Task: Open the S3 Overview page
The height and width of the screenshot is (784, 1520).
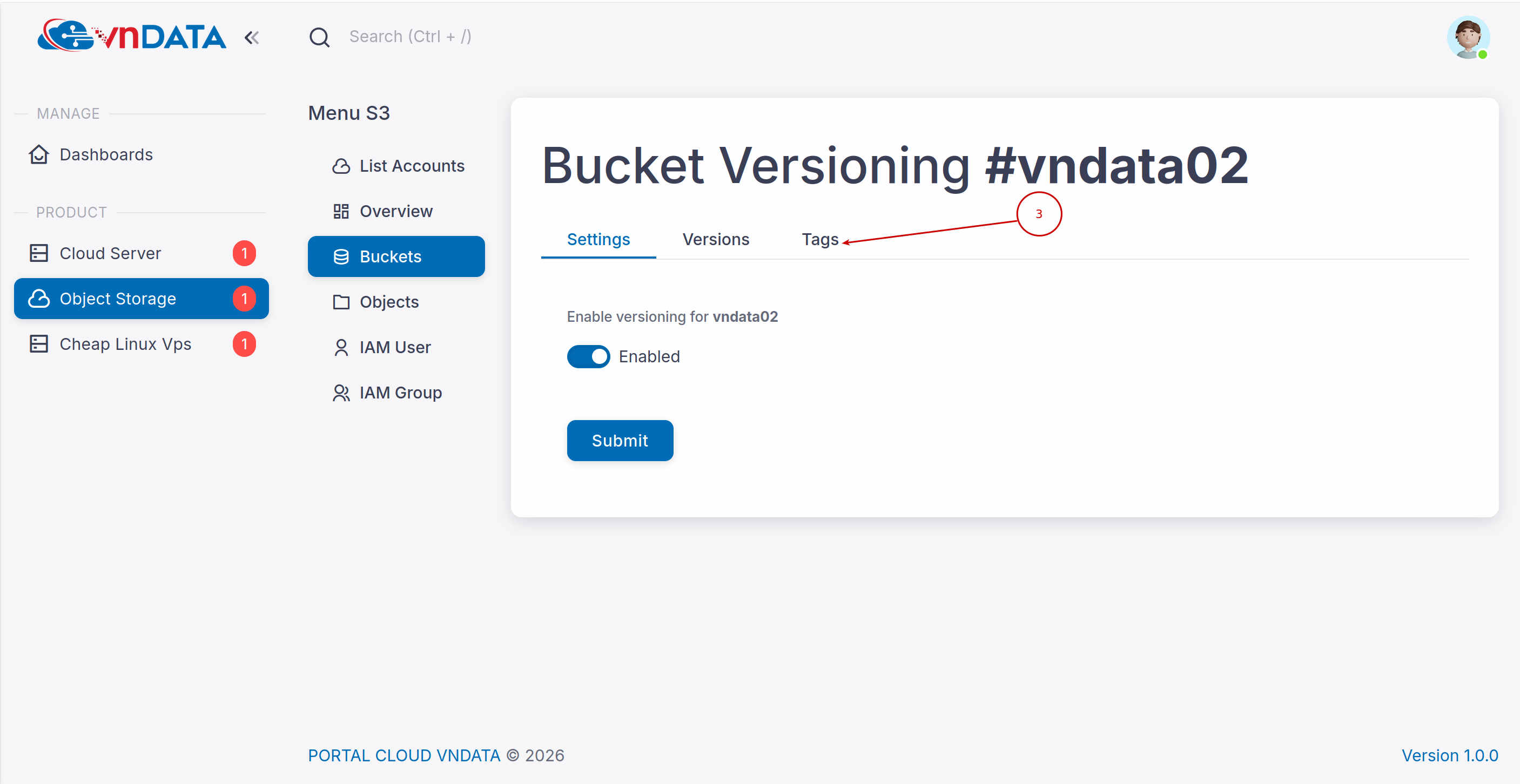Action: point(396,211)
